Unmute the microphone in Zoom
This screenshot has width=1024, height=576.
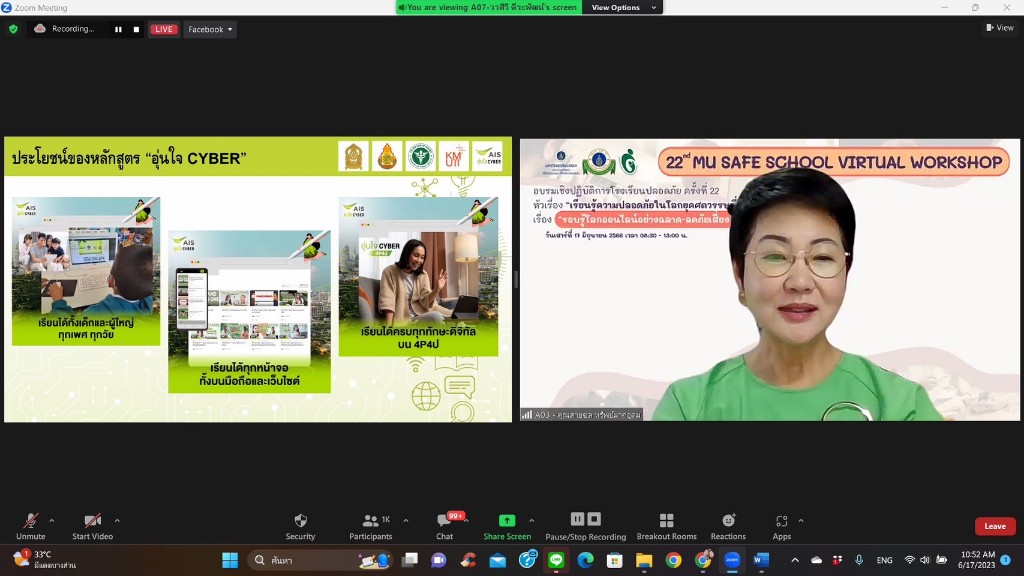click(30, 526)
